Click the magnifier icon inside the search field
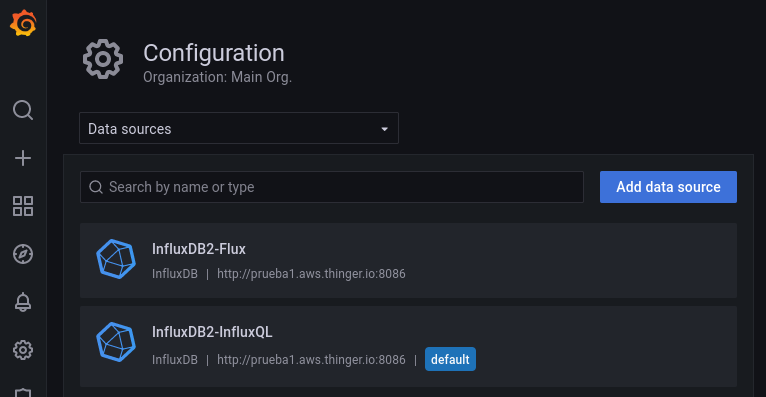766x397 pixels. pos(96,187)
